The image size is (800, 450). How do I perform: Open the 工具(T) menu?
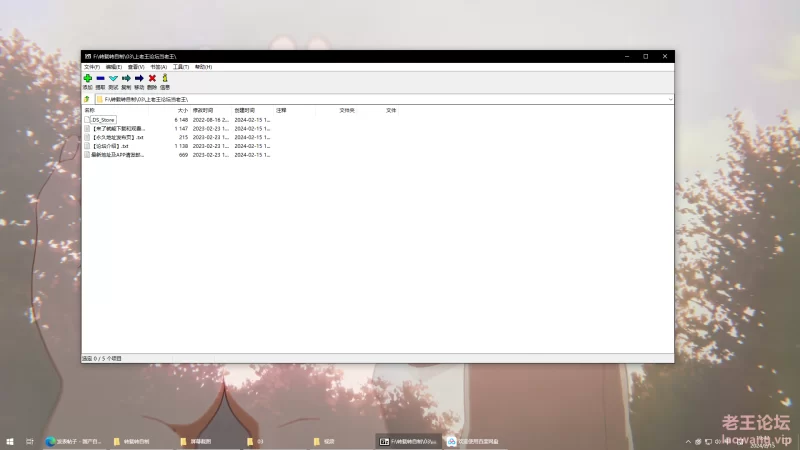181,67
